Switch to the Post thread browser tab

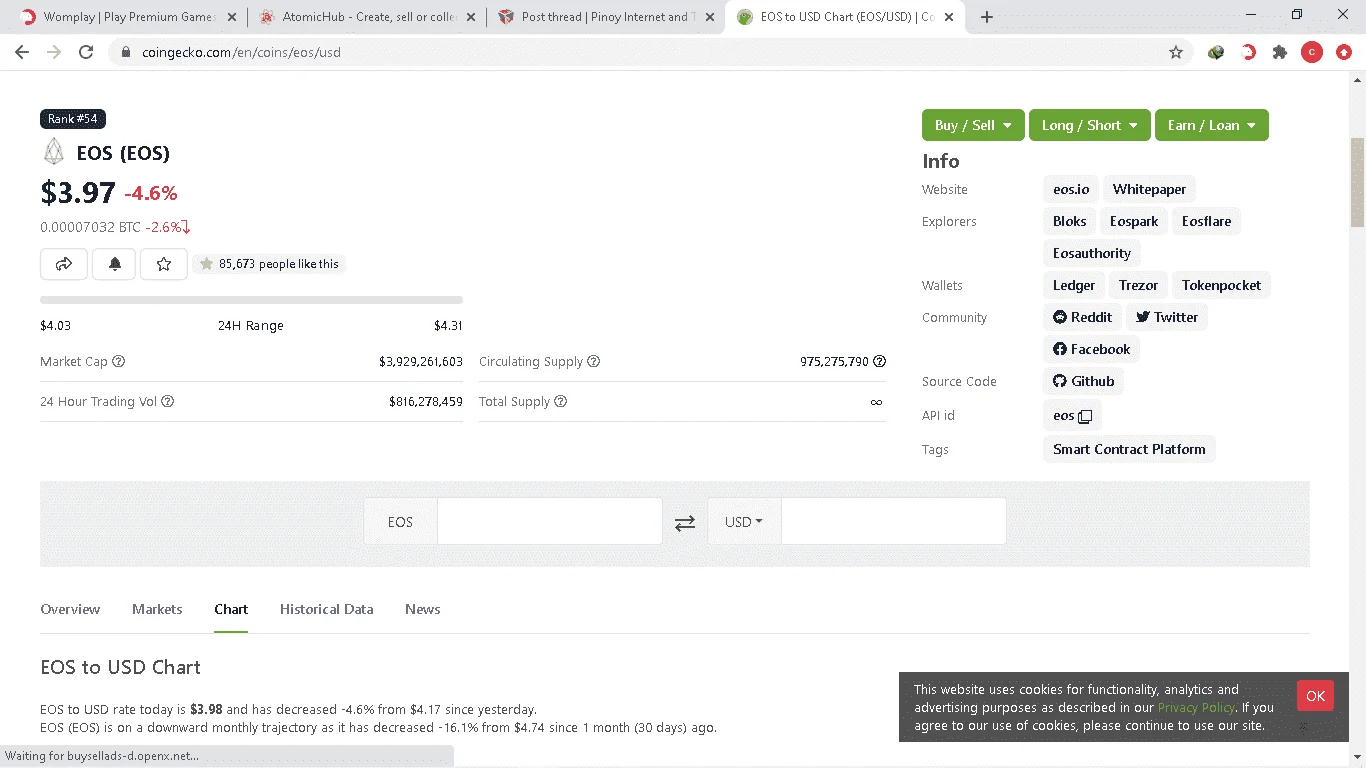tap(605, 17)
